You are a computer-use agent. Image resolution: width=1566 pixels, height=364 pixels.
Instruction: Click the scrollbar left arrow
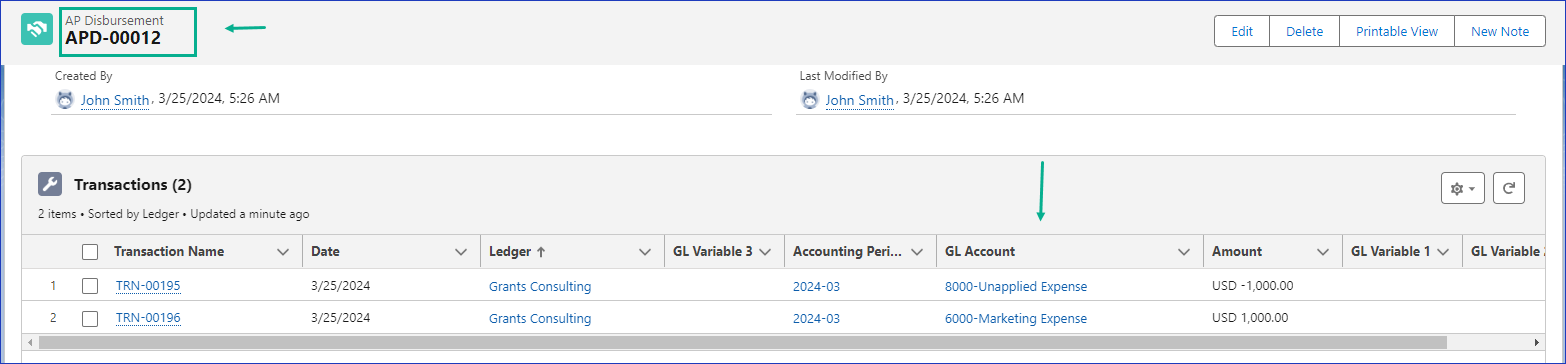tap(30, 343)
